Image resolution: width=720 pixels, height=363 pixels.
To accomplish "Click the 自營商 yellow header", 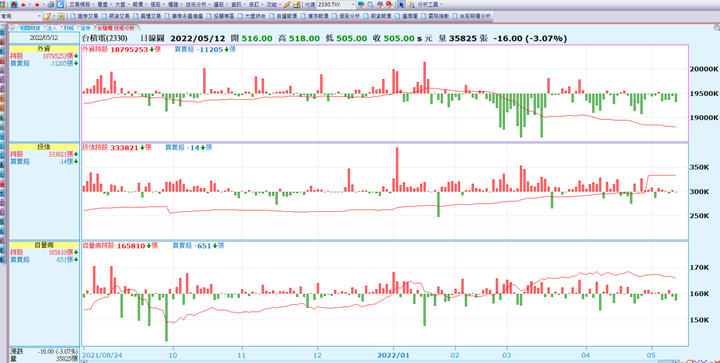I will (44, 245).
